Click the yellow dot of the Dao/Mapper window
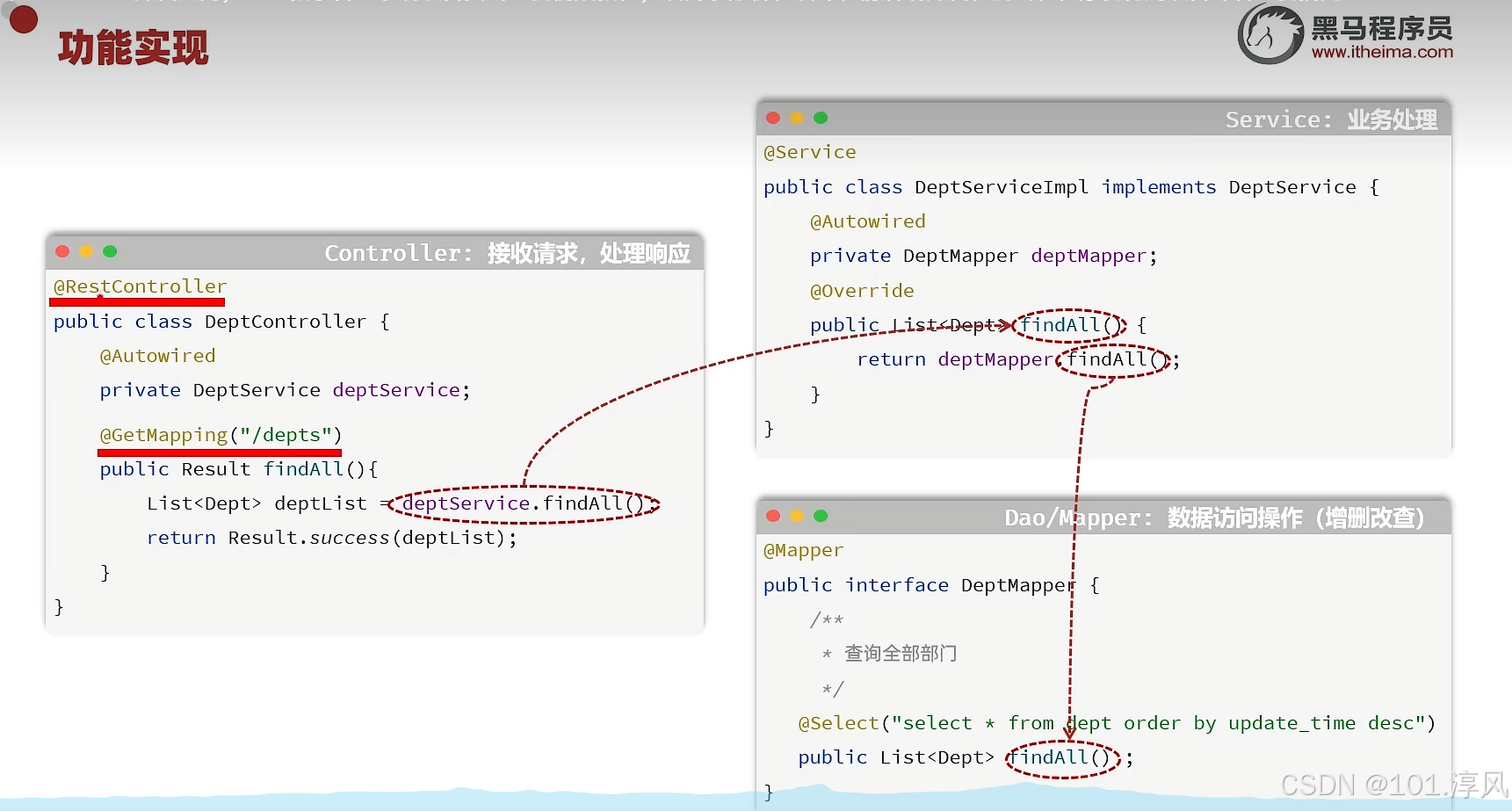Viewport: 1512px width, 811px height. coord(797,516)
